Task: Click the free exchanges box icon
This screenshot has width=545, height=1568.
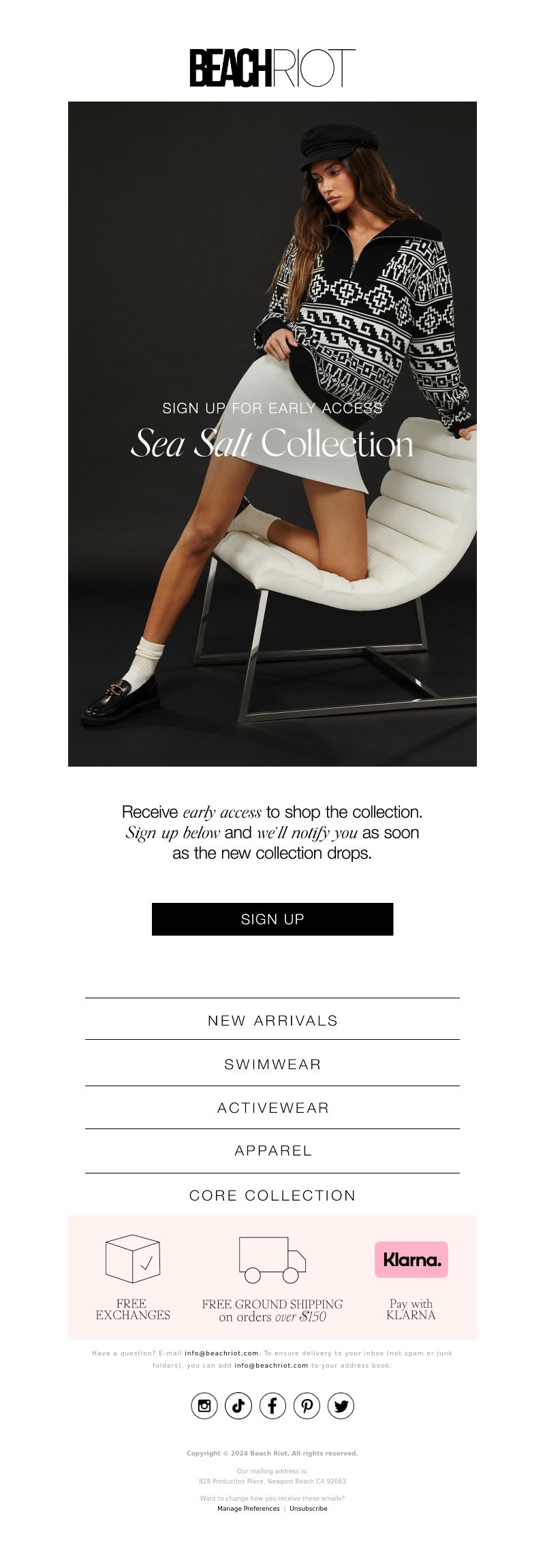Action: [133, 1259]
